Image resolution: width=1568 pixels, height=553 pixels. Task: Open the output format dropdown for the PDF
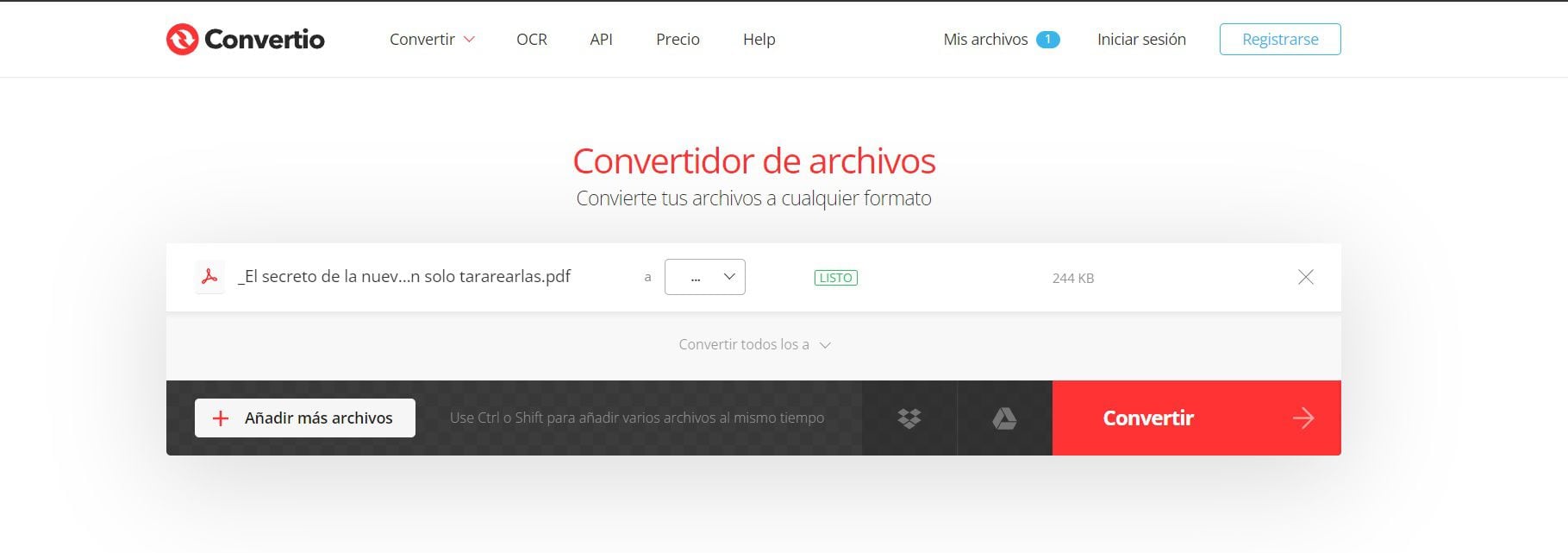(x=704, y=277)
